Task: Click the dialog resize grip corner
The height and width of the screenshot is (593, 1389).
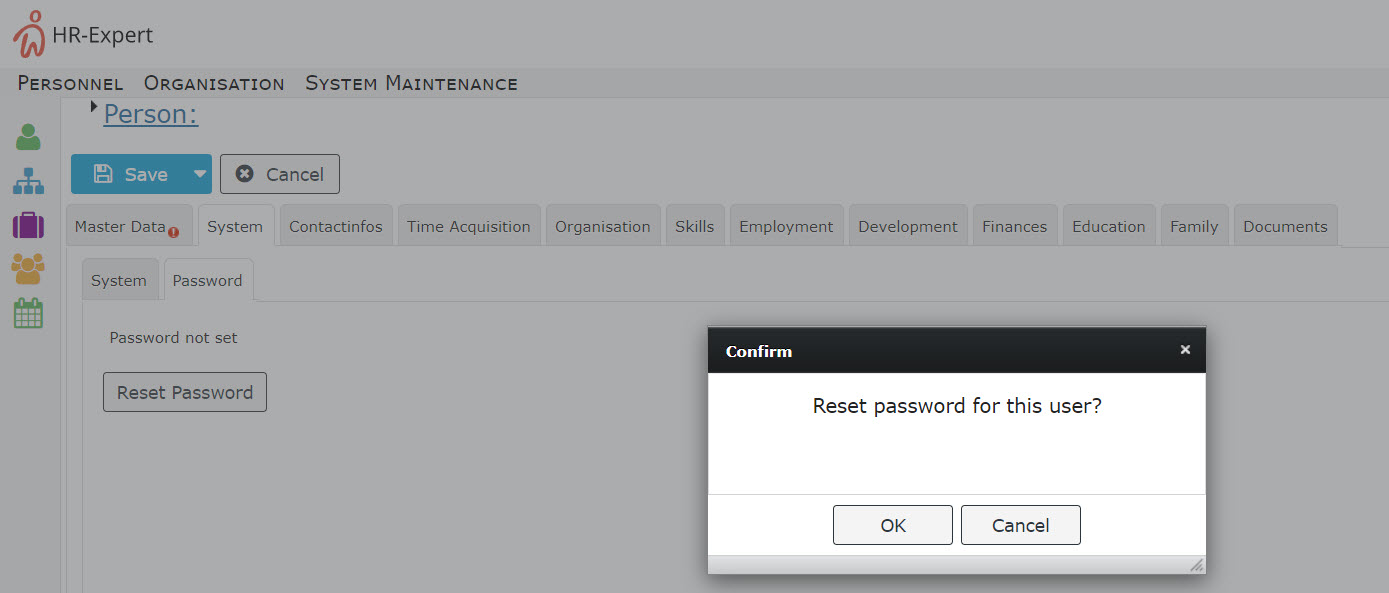Action: [x=1196, y=565]
